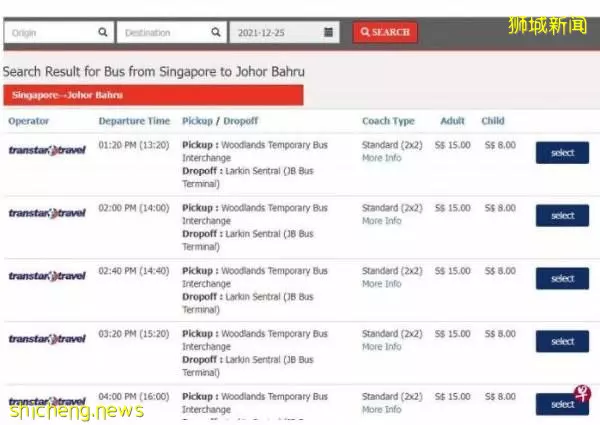Click Dropoff Larkin Sentral text in 01:20 PM row
This screenshot has width=600, height=425.
(248, 177)
